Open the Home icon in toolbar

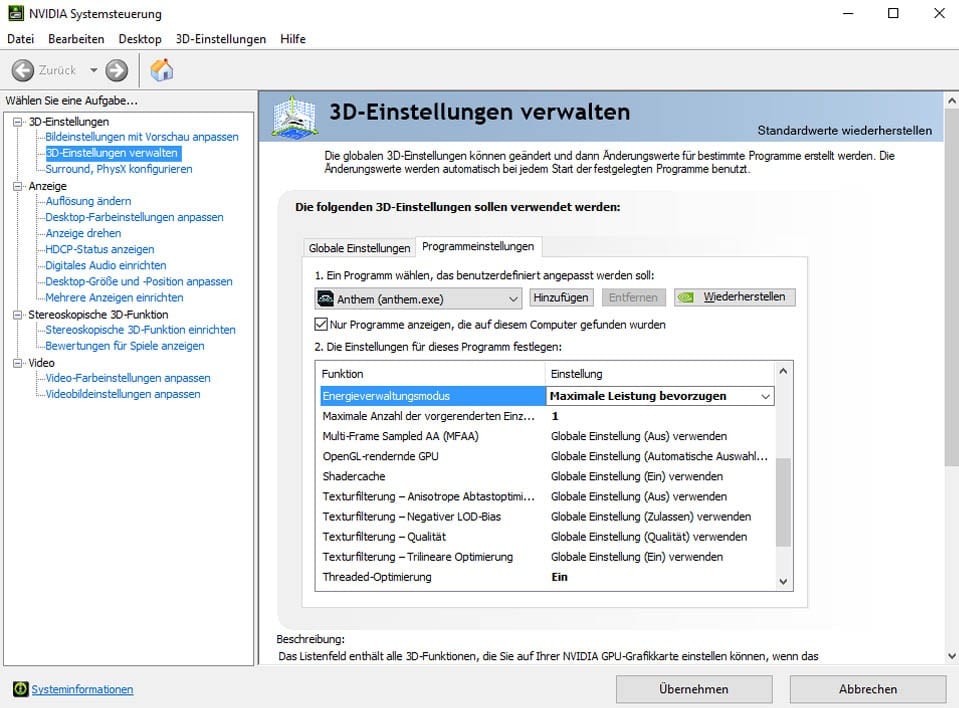(161, 70)
